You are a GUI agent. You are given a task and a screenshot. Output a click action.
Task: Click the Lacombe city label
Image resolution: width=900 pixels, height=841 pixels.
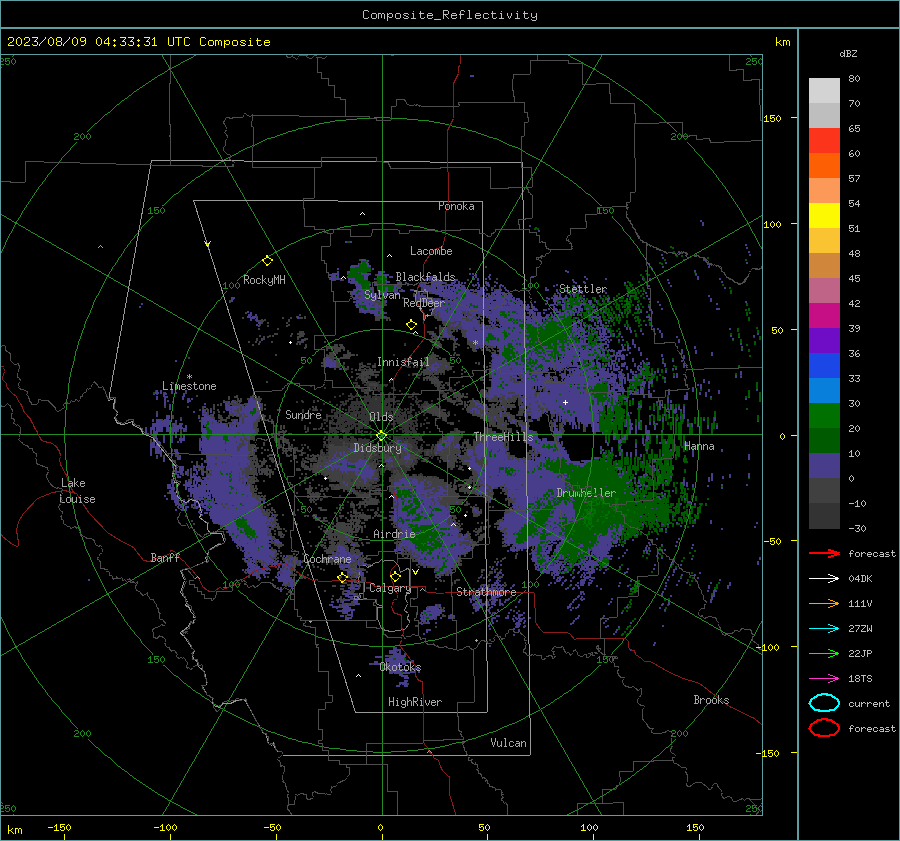click(431, 251)
